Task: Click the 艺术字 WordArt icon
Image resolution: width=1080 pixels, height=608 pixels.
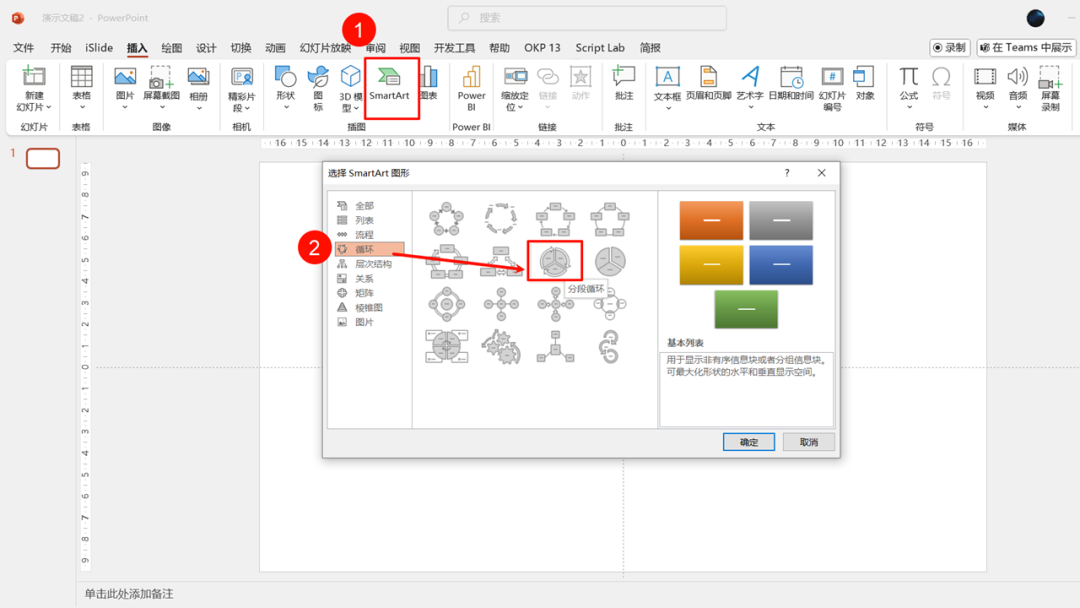Action: pos(750,76)
